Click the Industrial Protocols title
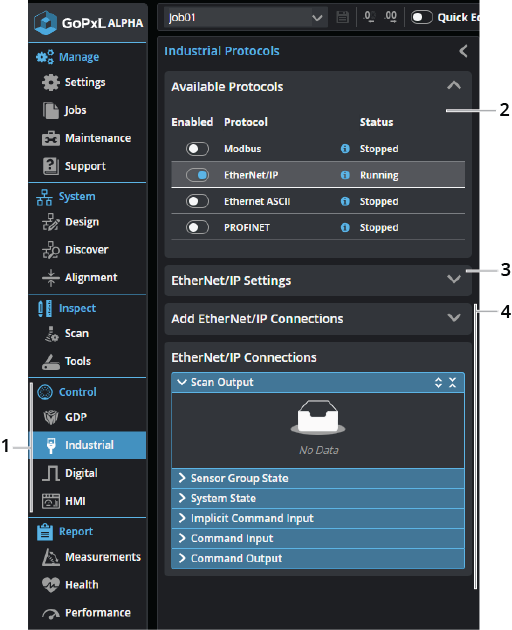 pyautogui.click(x=222, y=51)
